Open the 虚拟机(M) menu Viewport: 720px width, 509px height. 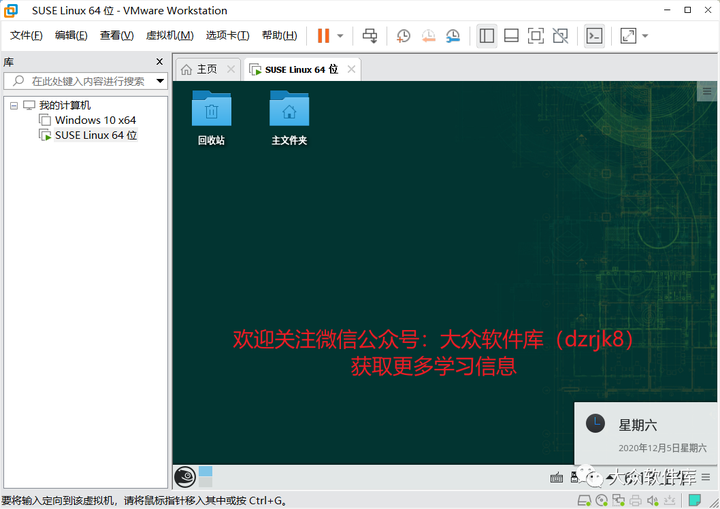pyautogui.click(x=169, y=35)
